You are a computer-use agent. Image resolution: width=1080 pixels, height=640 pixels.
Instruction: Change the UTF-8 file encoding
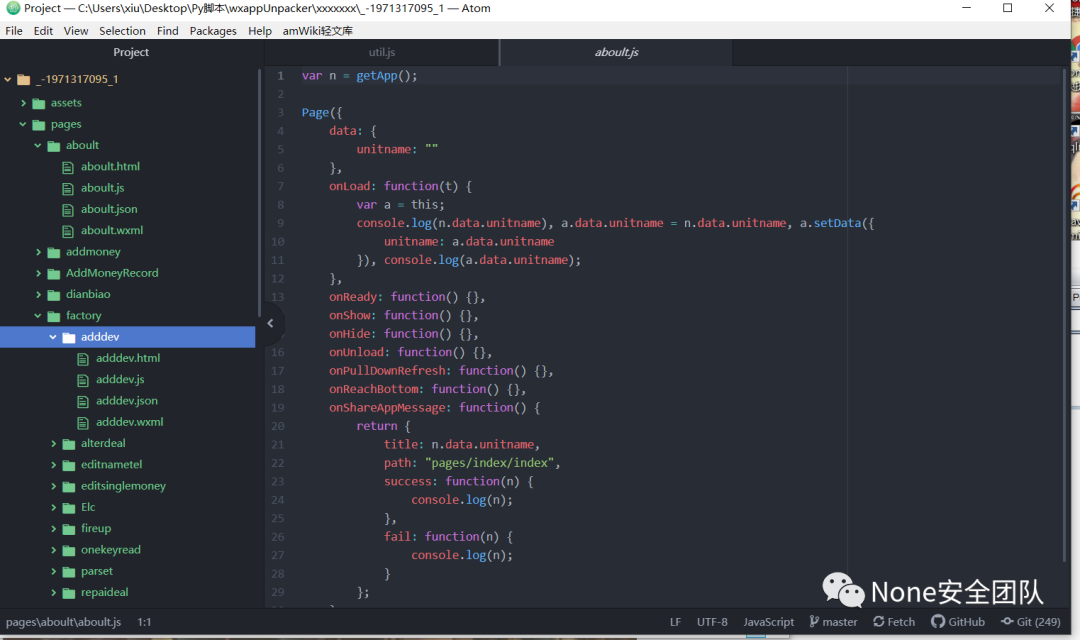click(x=712, y=622)
